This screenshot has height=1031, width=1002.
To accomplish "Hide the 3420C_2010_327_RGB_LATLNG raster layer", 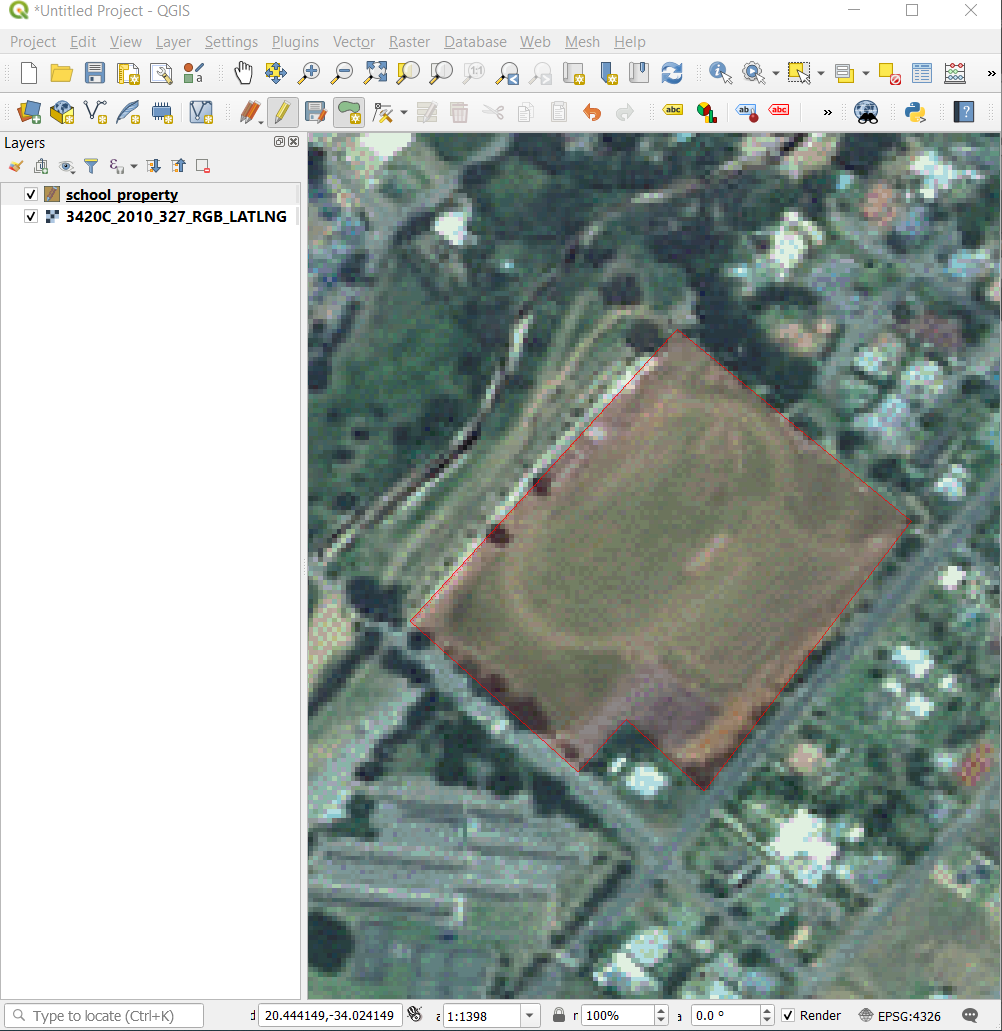I will point(31,216).
